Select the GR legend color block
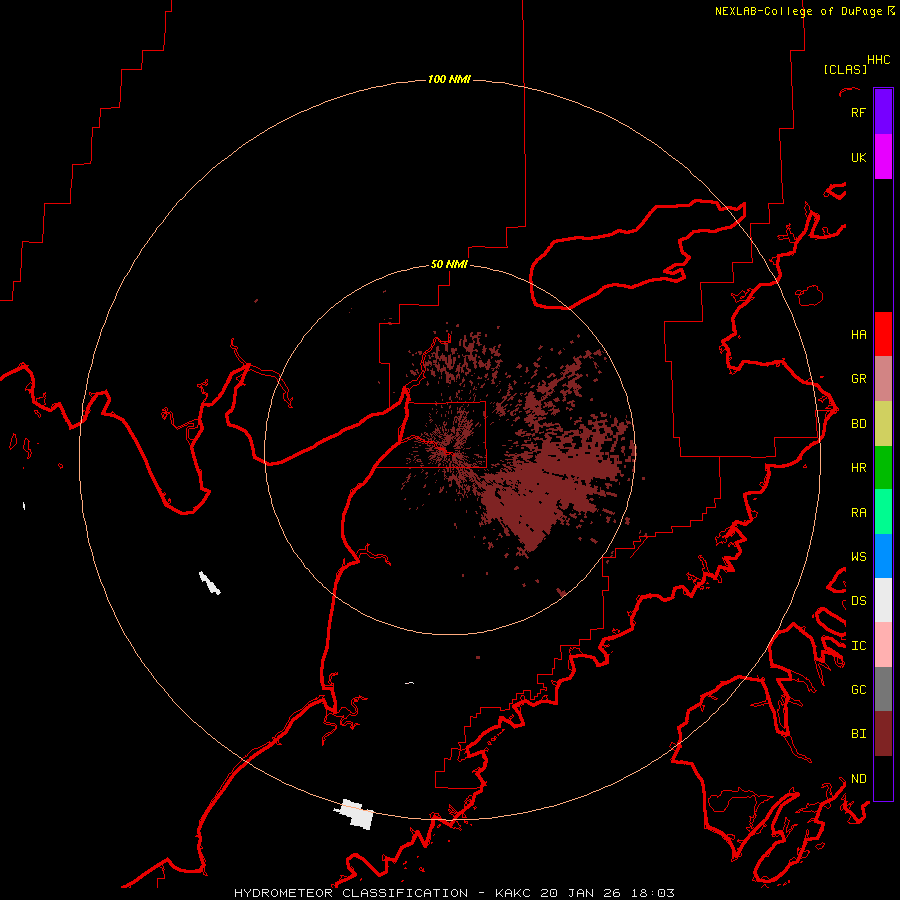900x900 pixels. point(883,379)
